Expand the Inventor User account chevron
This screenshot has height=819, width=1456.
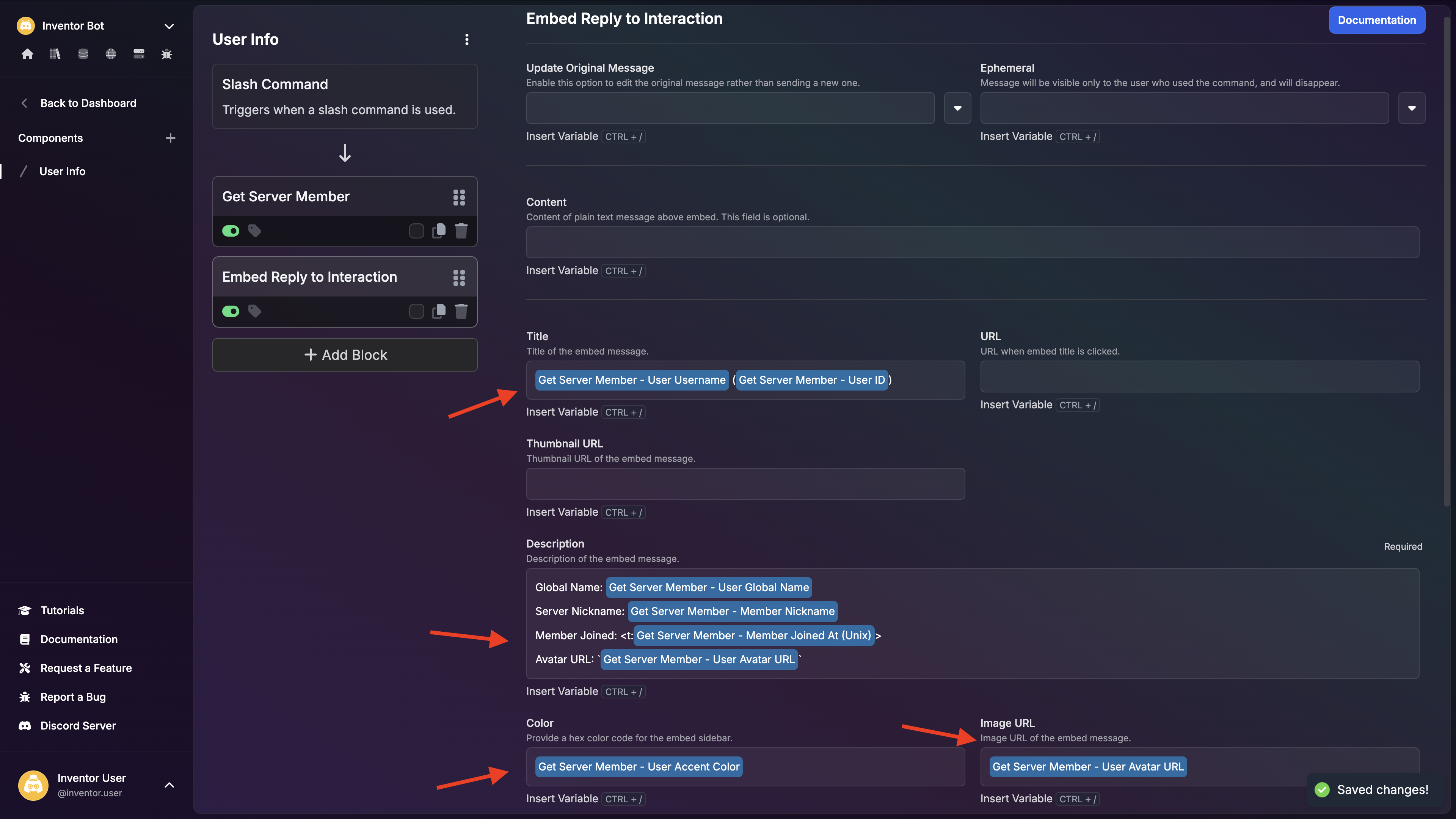(x=169, y=785)
